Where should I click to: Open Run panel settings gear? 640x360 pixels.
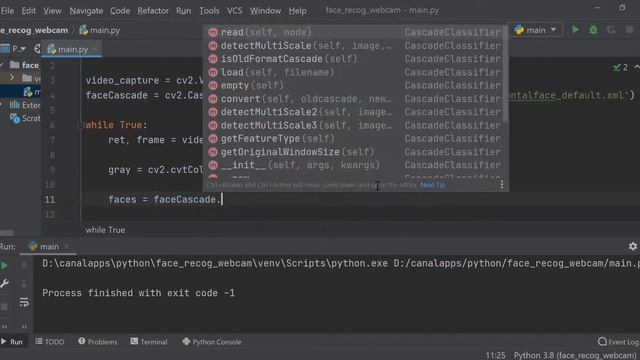point(633,246)
